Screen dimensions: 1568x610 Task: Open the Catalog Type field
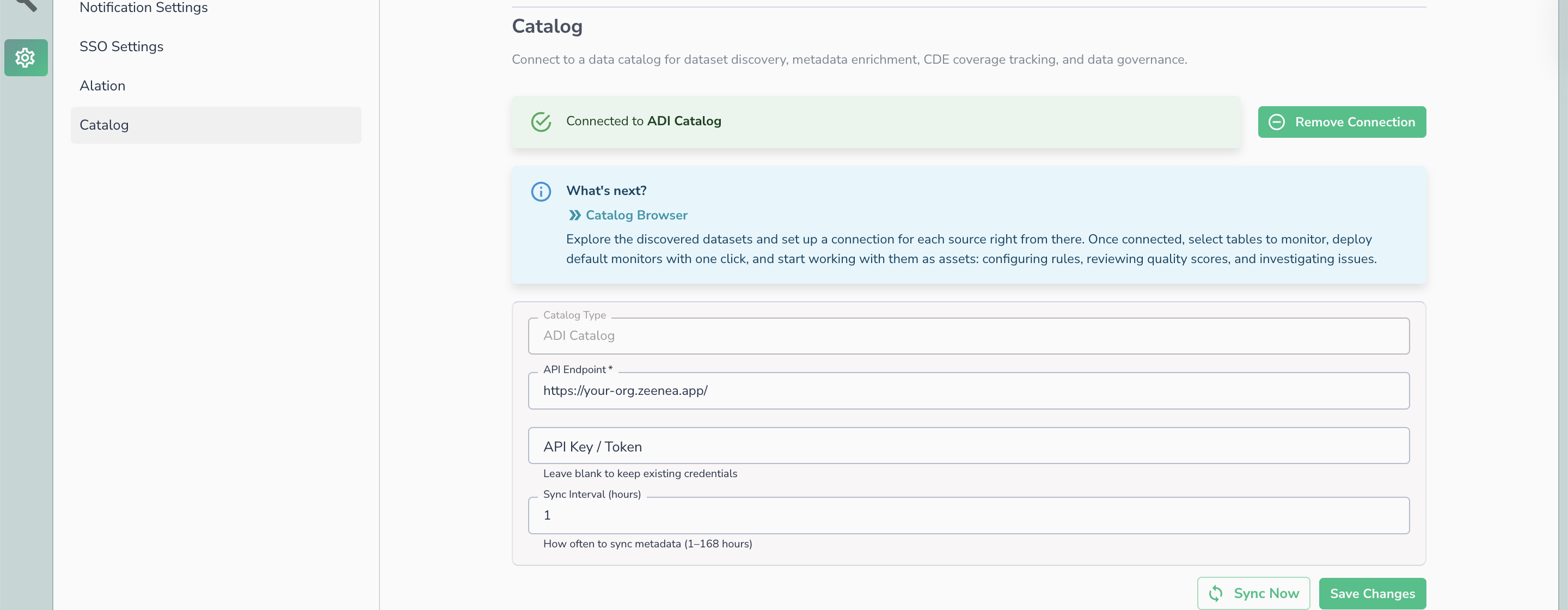tap(968, 335)
